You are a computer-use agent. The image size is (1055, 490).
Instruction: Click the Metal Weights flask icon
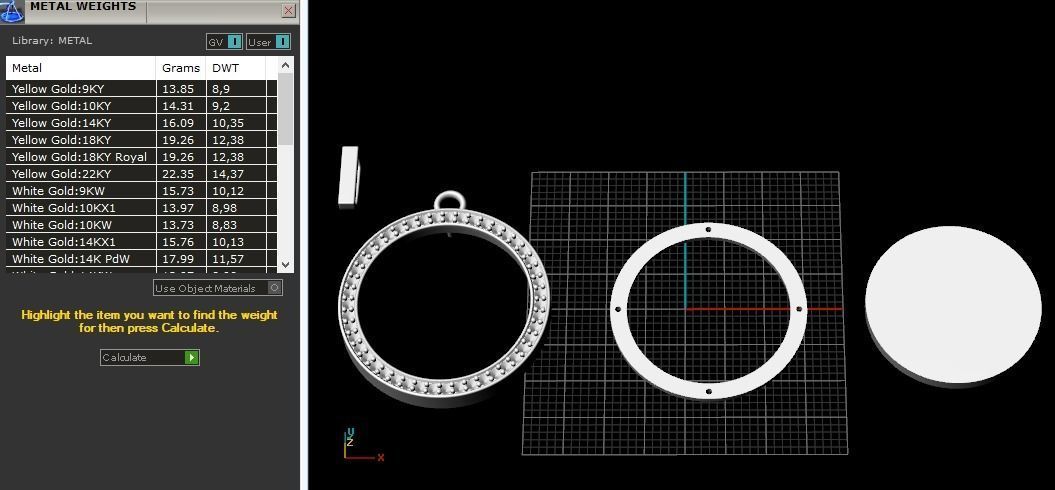11,10
